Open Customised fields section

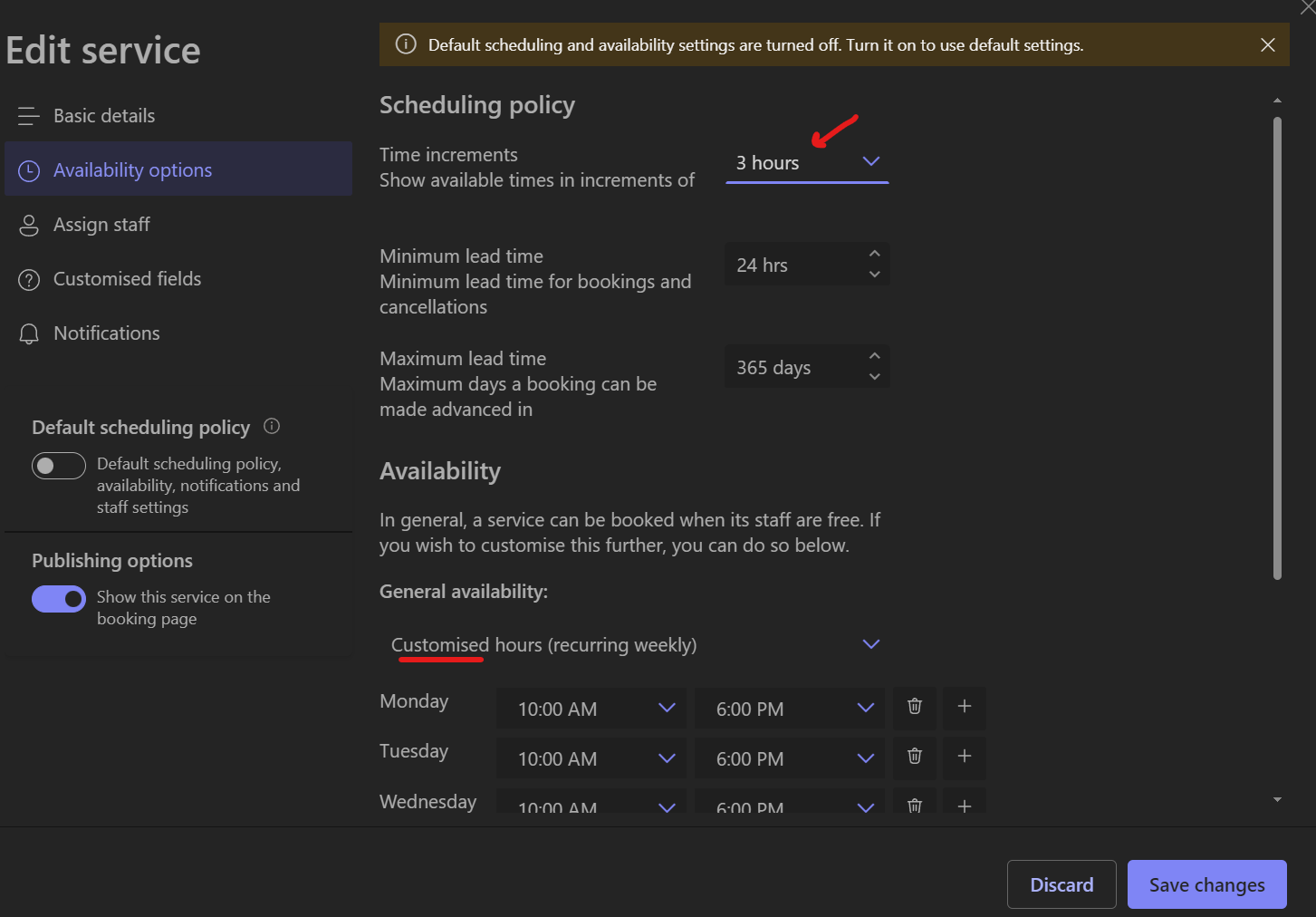click(x=178, y=279)
